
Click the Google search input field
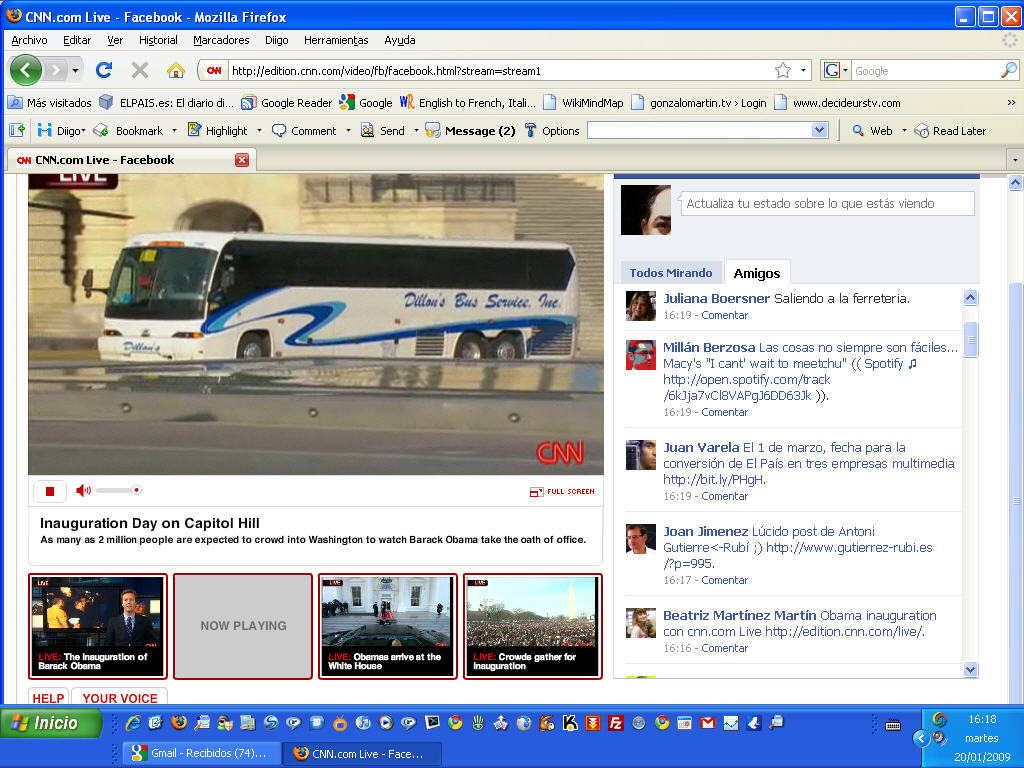pos(925,71)
